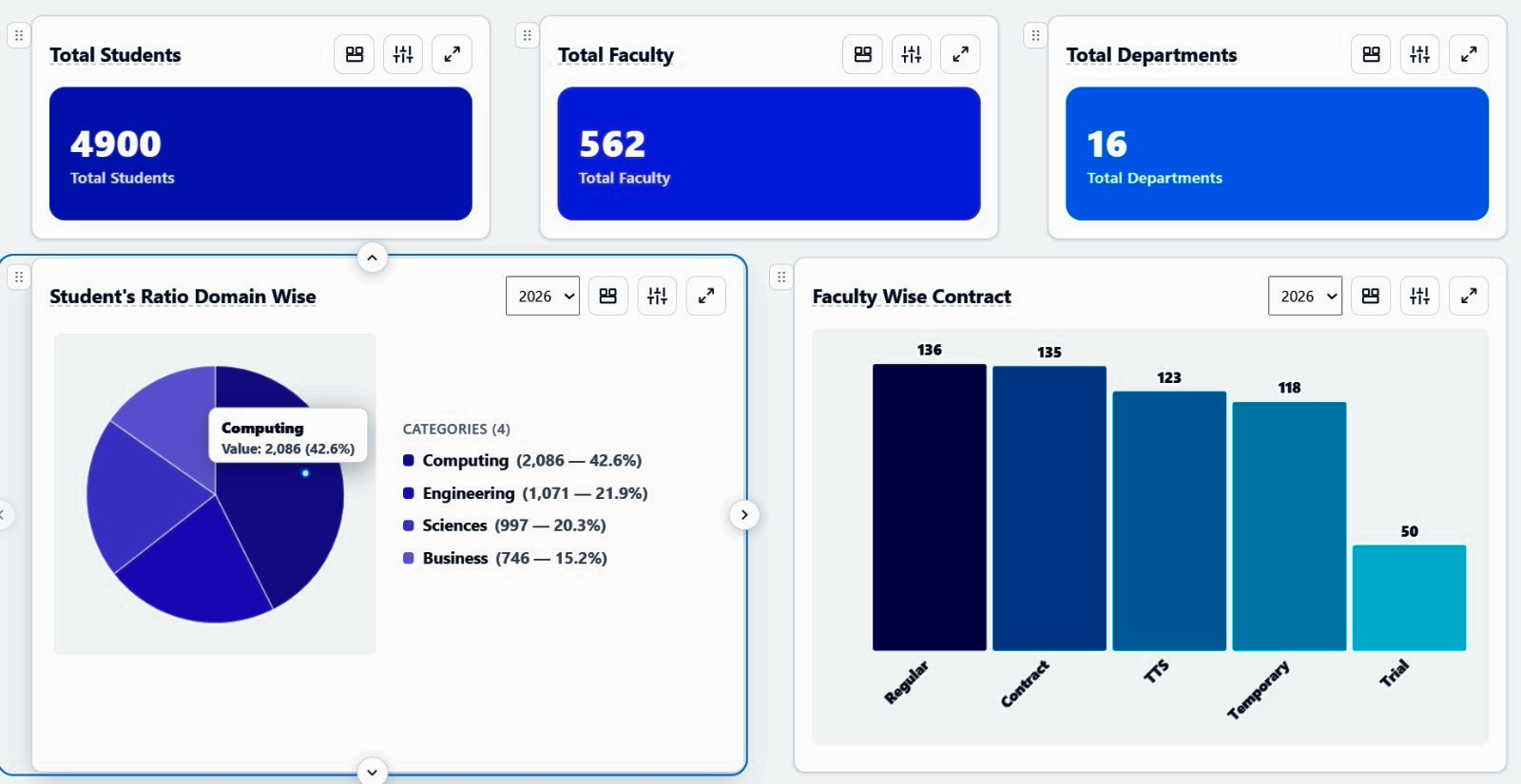Viewport: 1521px width, 784px height.
Task: Click the right chevron on Student's Ratio card
Action: click(744, 515)
